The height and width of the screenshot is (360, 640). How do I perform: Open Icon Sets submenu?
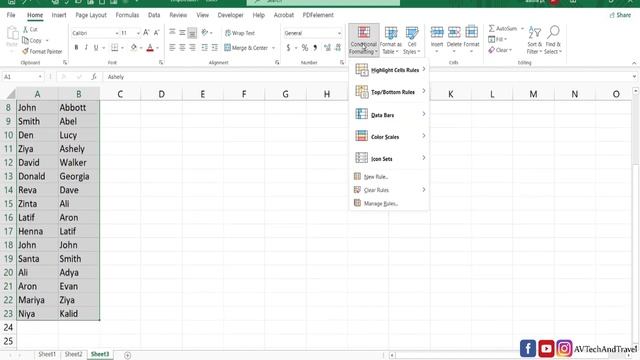click(389, 159)
